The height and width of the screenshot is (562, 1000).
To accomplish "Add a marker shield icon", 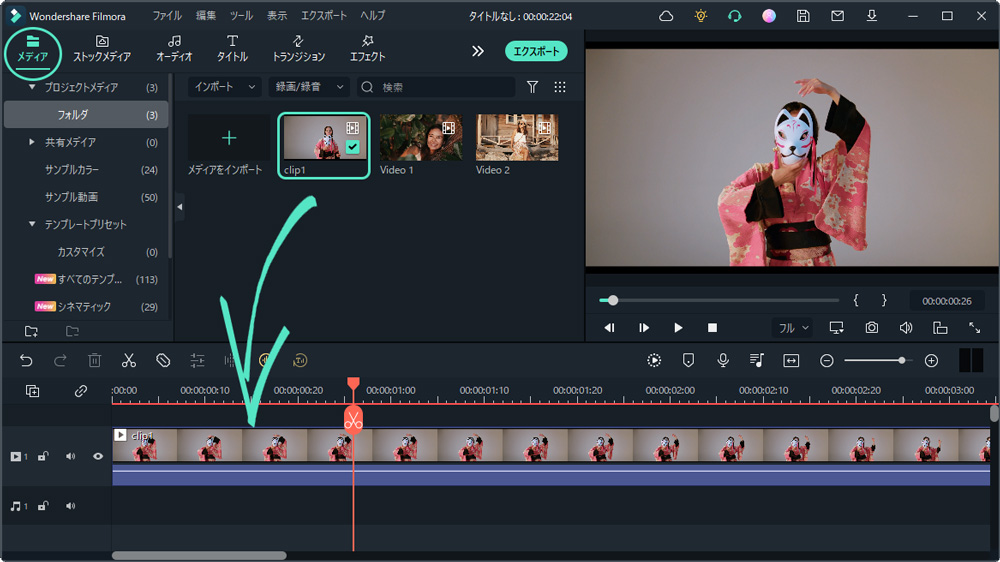I will [688, 360].
